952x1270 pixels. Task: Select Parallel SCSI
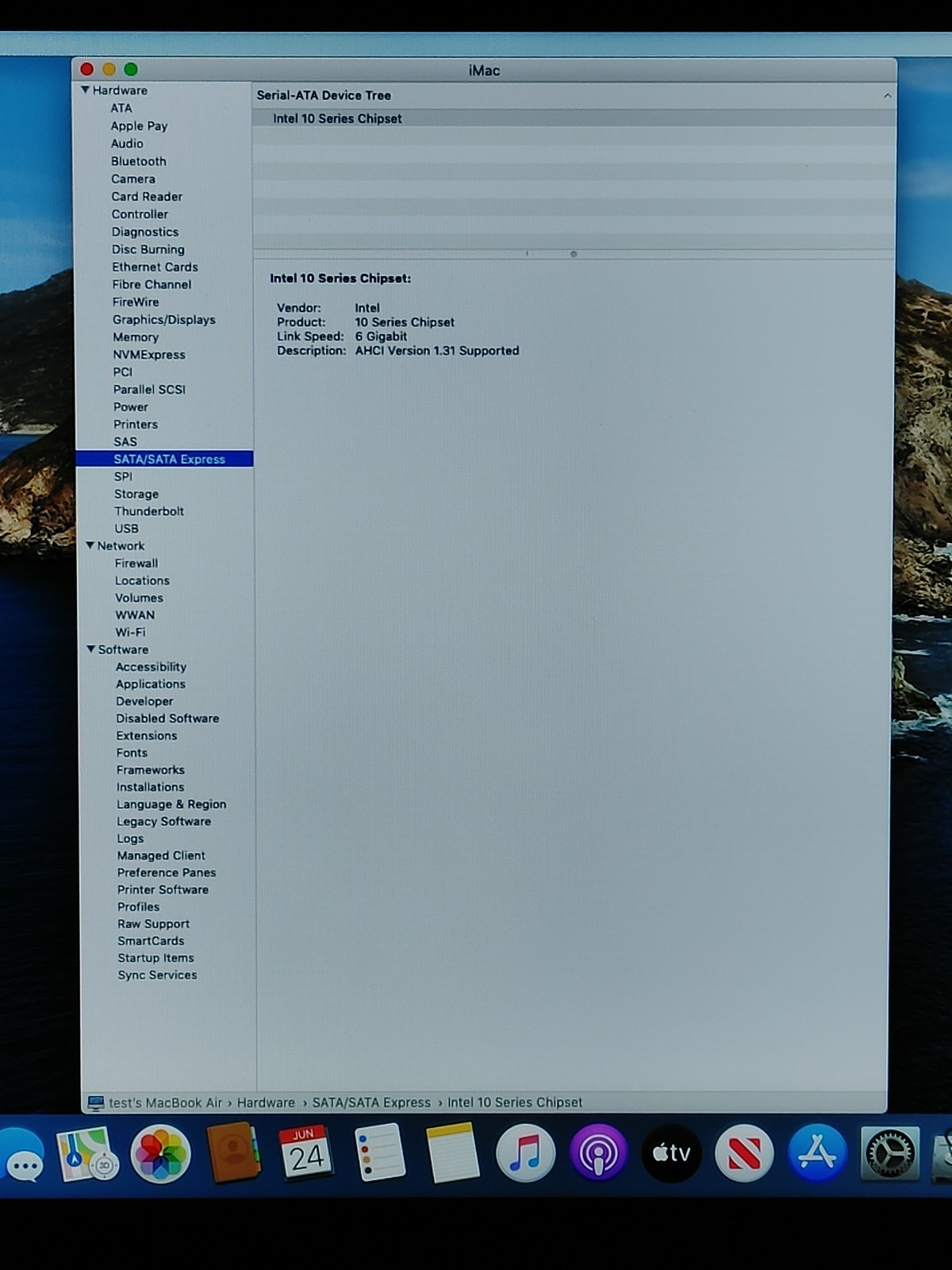(x=149, y=389)
